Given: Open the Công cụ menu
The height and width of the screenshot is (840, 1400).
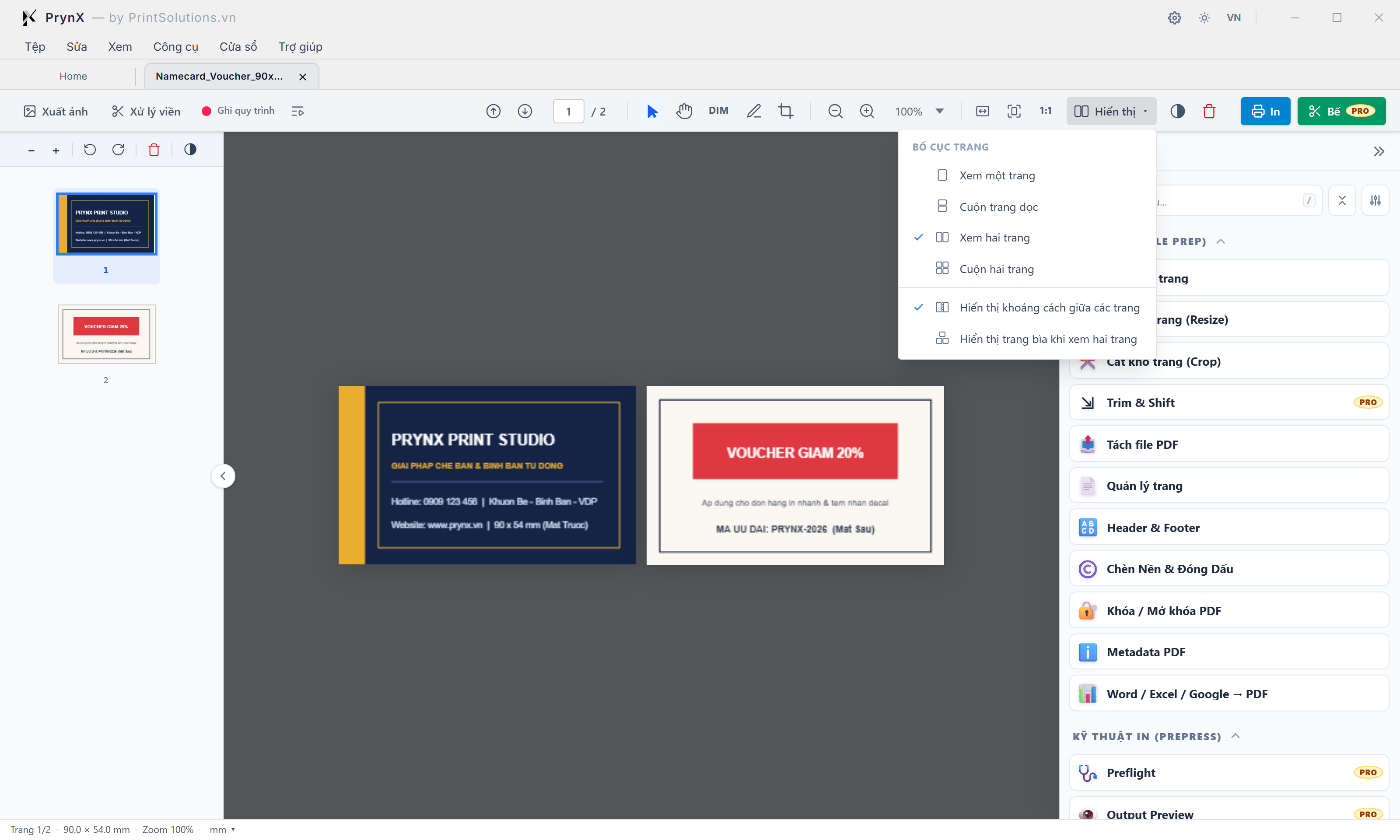Looking at the screenshot, I should [175, 46].
